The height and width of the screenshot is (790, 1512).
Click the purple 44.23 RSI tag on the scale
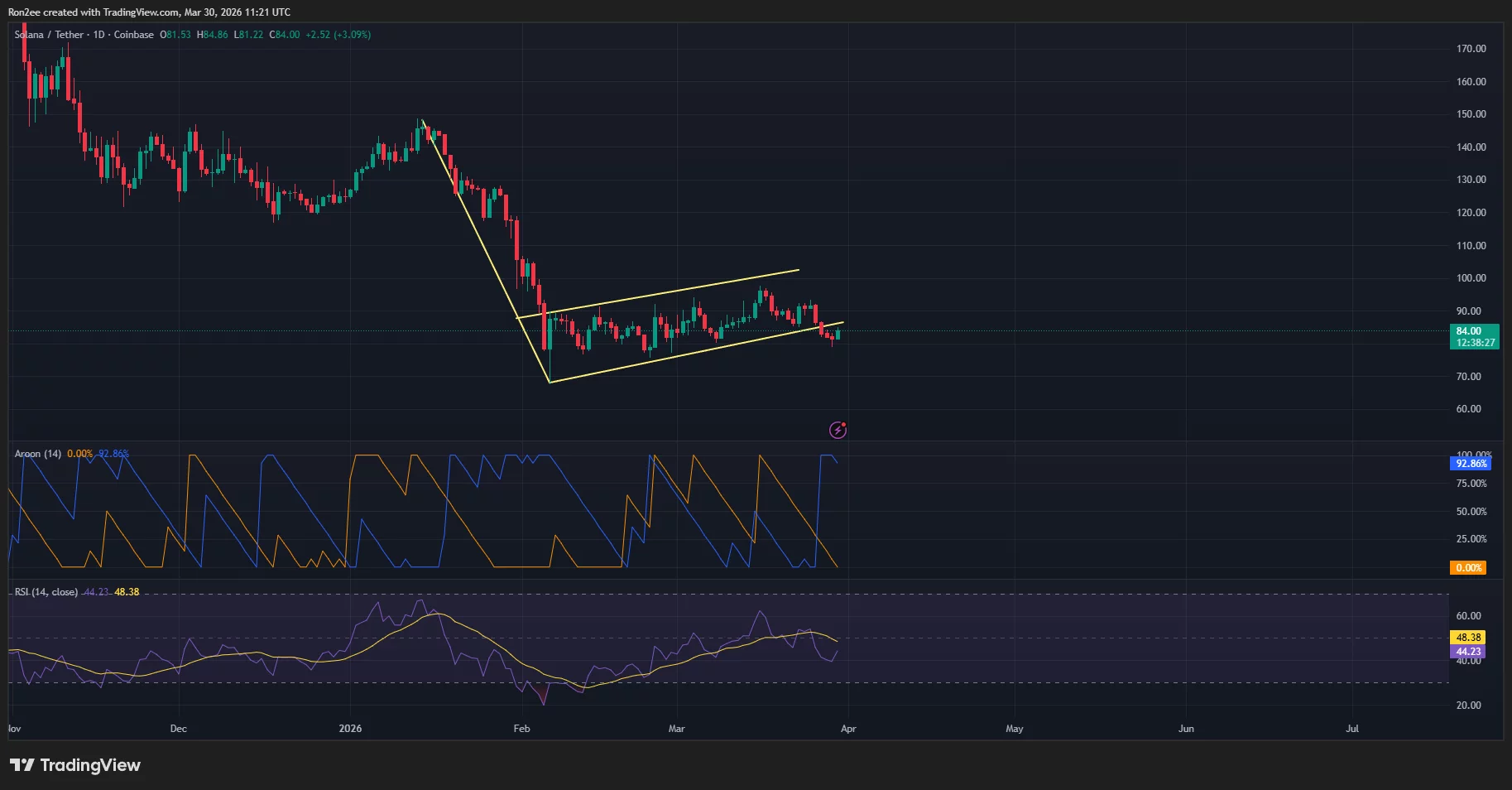[x=1467, y=652]
